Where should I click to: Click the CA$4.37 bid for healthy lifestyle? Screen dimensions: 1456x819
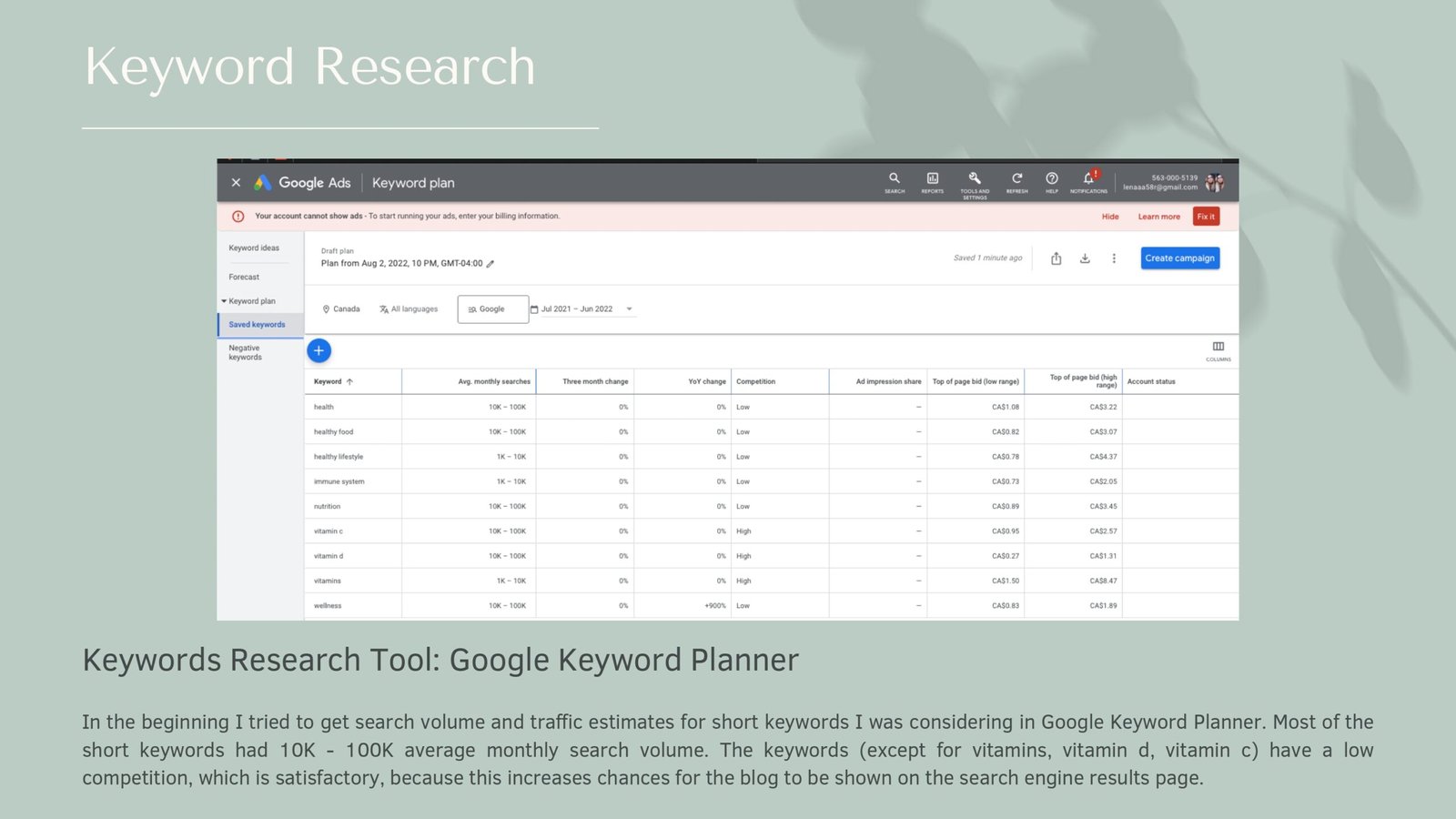[1103, 457]
